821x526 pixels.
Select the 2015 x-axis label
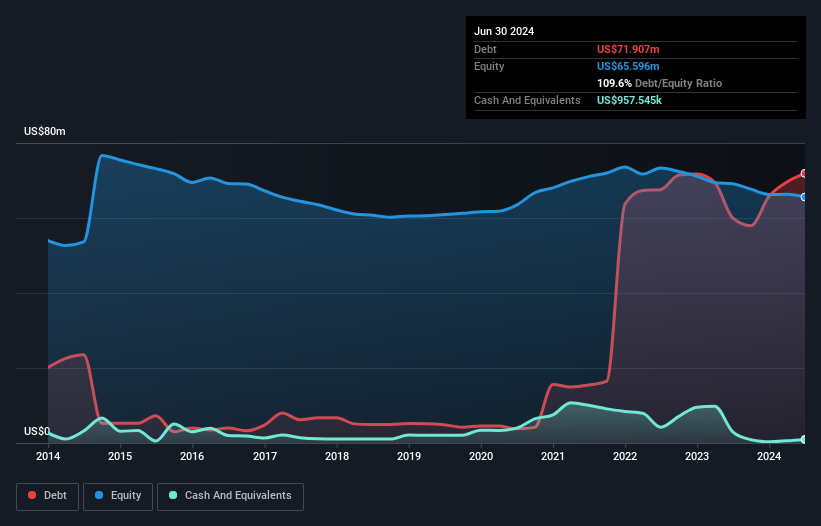[120, 456]
